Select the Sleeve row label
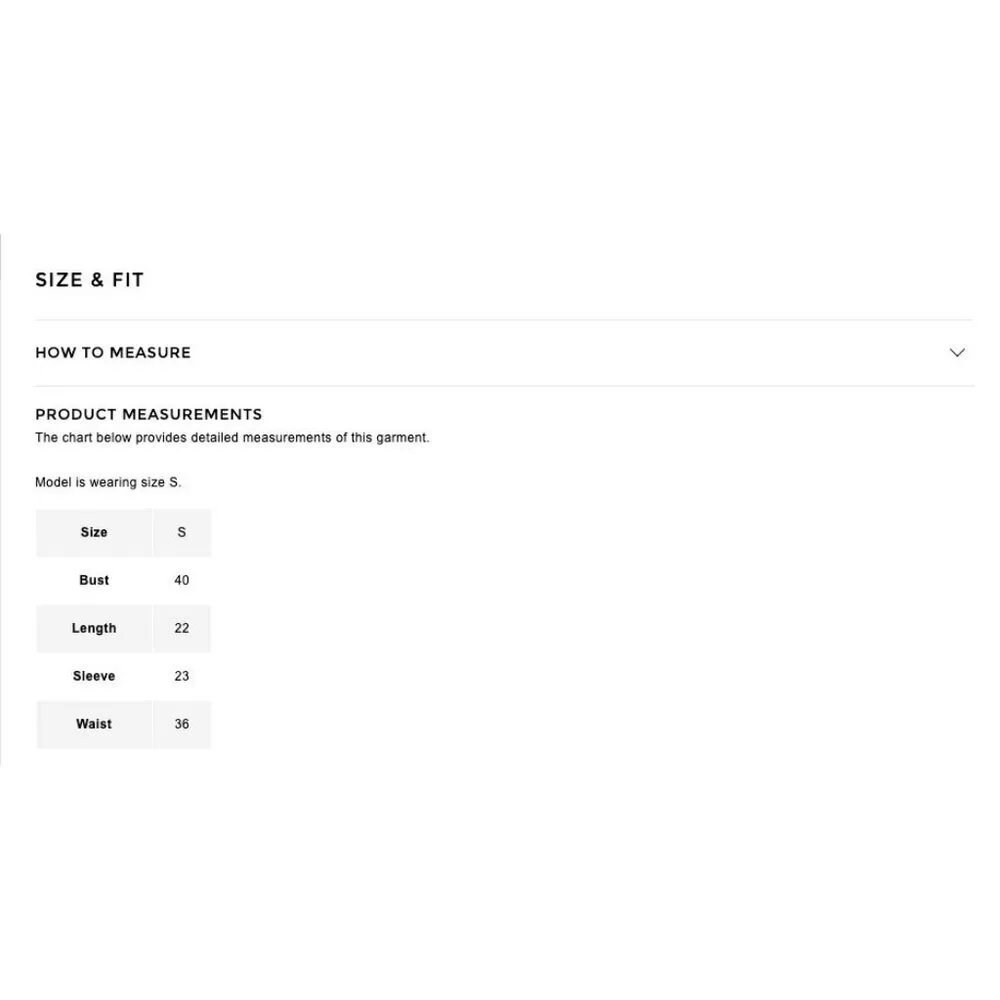Image resolution: width=1000 pixels, height=1000 pixels. click(94, 677)
